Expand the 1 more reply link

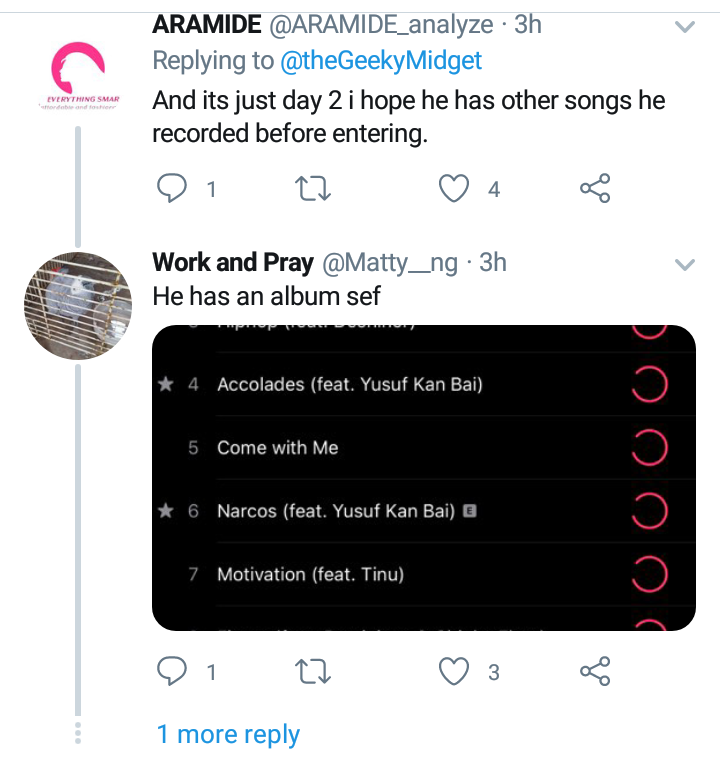(228, 735)
